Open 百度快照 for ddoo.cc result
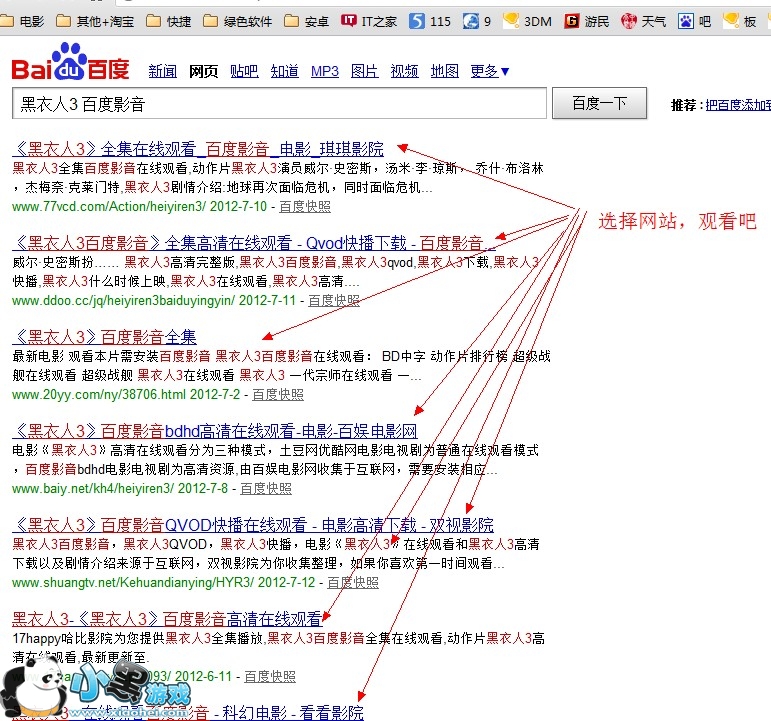Screen dimensions: 771x721 pos(334,300)
